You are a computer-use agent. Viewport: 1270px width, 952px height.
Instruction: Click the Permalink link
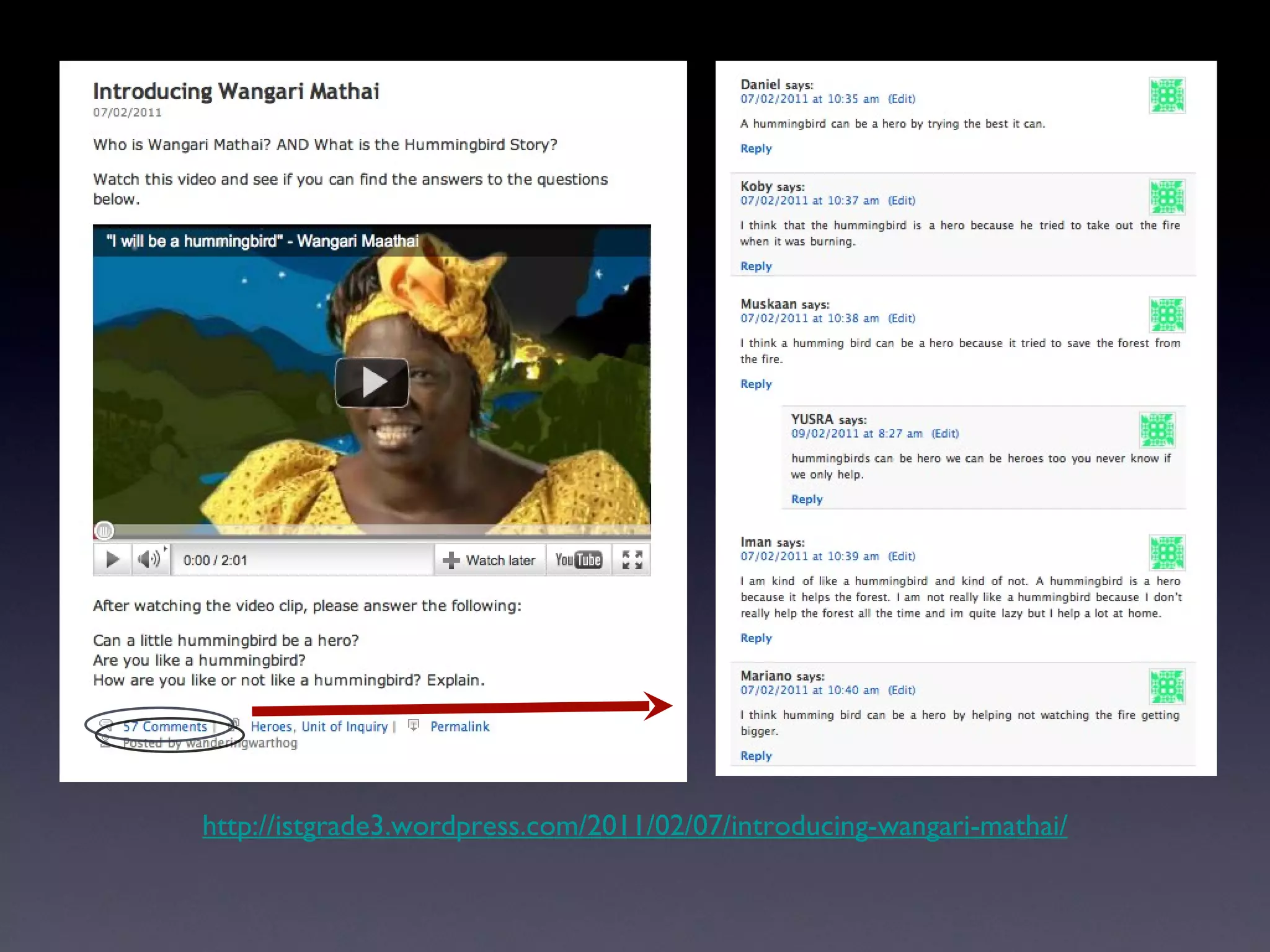click(460, 726)
